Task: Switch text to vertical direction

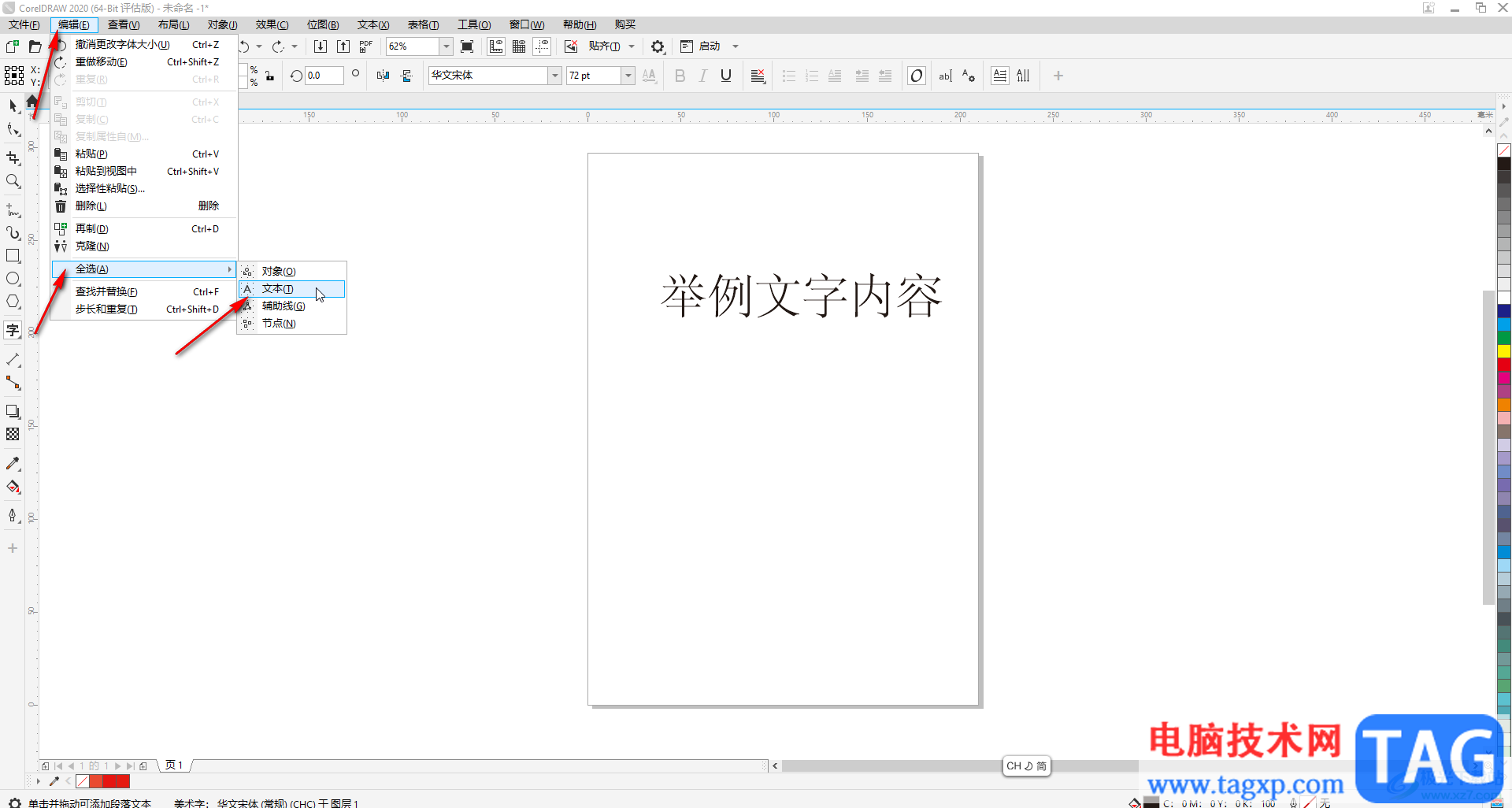Action: click(1023, 76)
